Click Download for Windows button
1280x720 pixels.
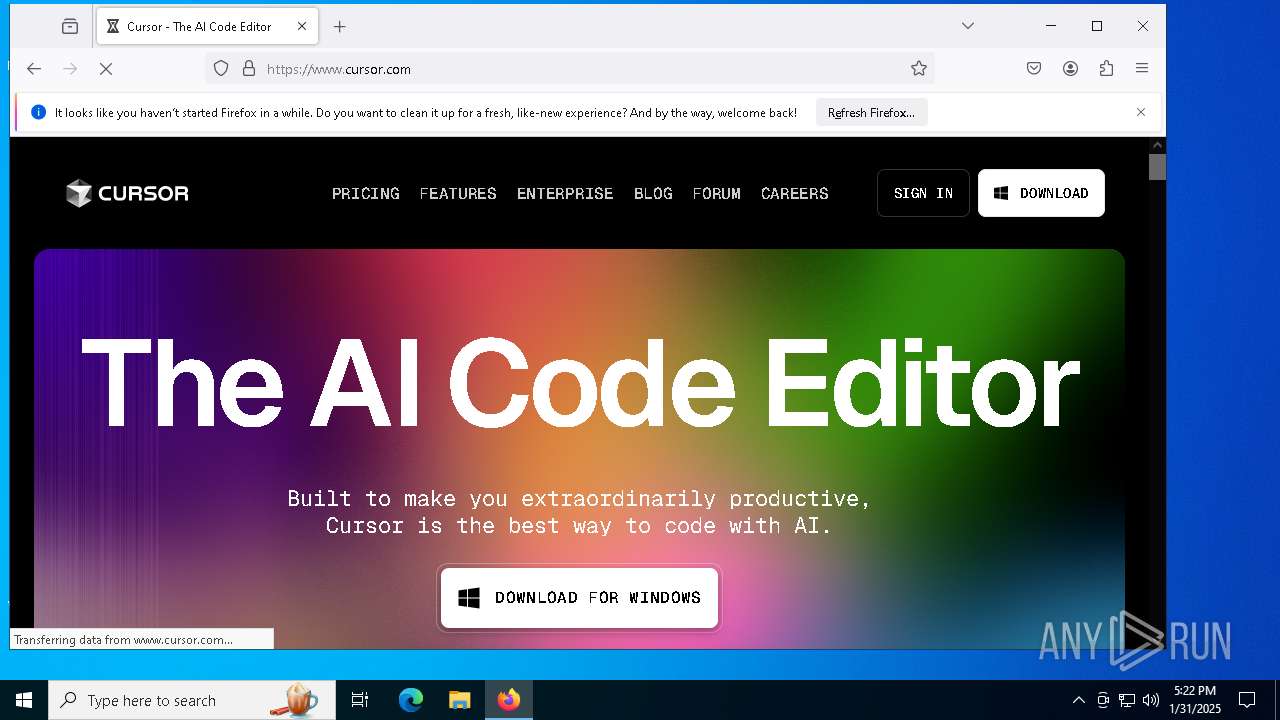[x=579, y=598]
